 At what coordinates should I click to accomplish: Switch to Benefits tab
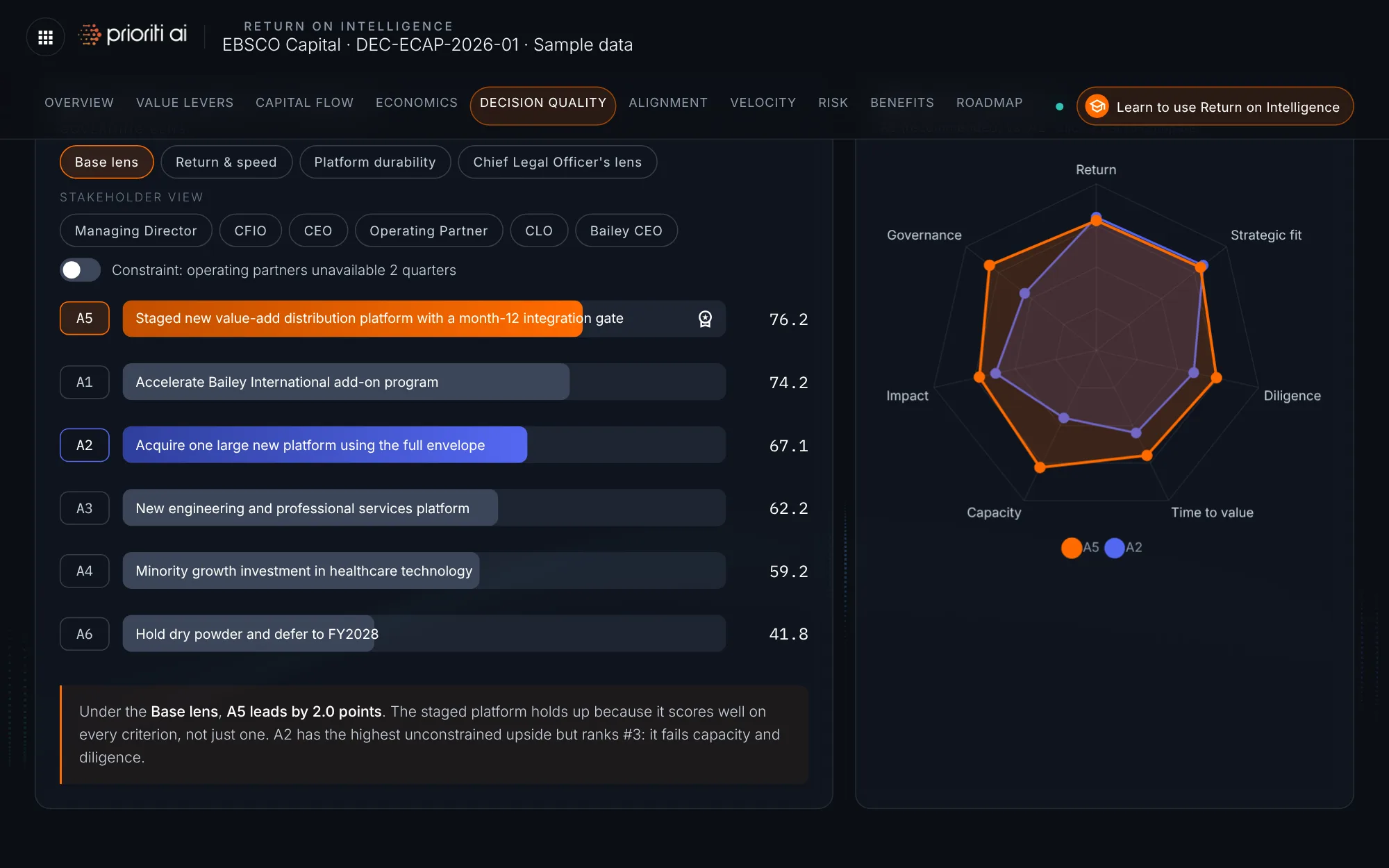(902, 103)
